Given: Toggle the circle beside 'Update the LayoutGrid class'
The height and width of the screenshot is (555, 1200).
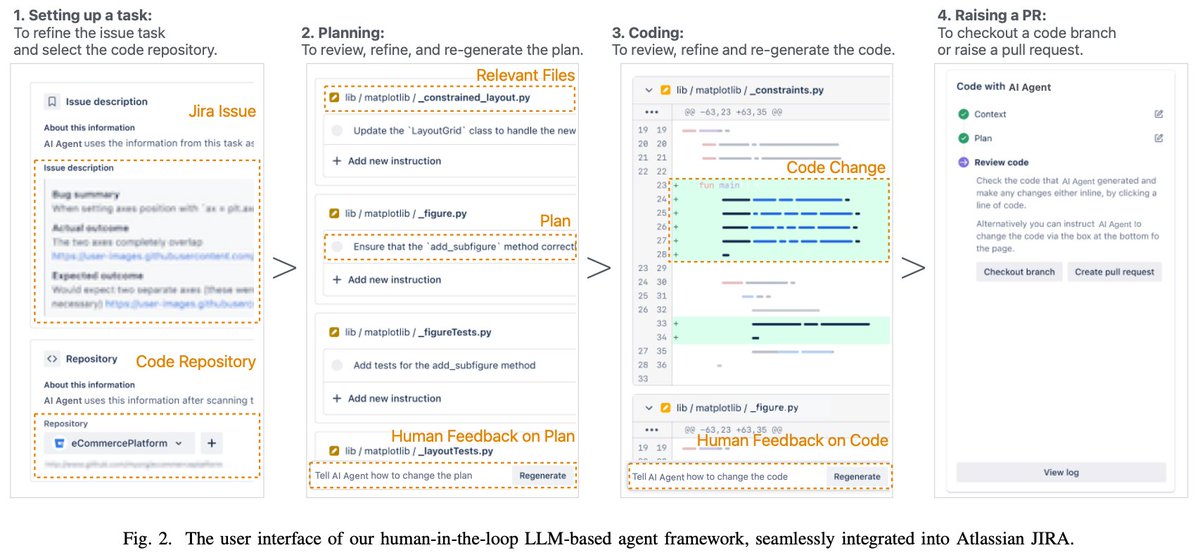Looking at the screenshot, I should [x=337, y=131].
